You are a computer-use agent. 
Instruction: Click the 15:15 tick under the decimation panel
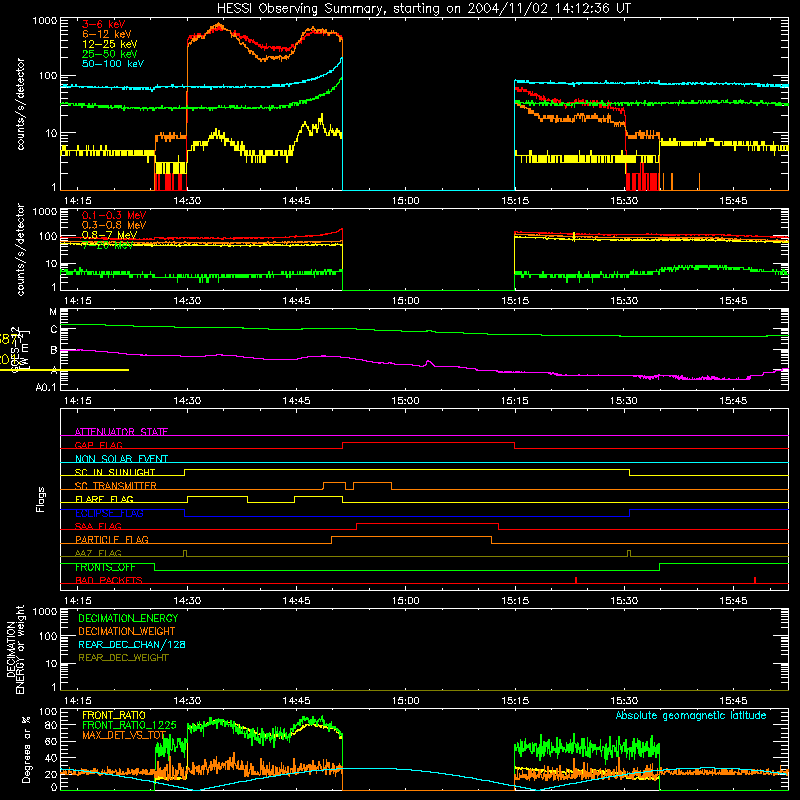[x=515, y=701]
